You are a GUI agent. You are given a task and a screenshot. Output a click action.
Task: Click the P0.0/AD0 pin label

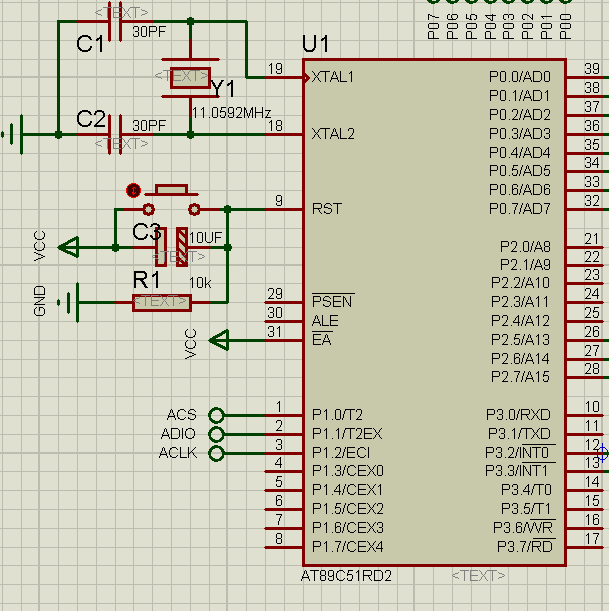(x=520, y=77)
